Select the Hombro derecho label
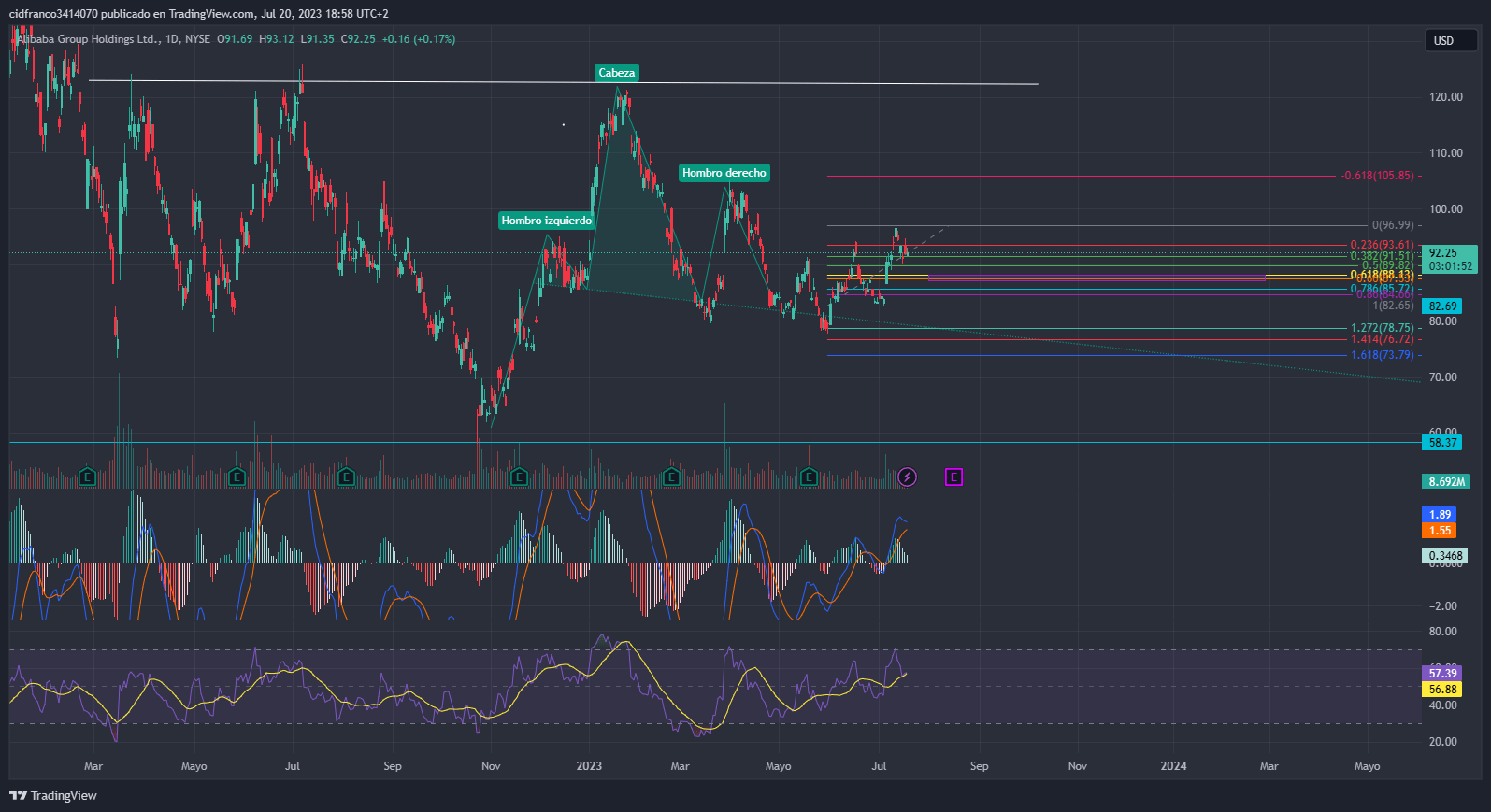Screen dimensions: 1491x812 pos(724,173)
